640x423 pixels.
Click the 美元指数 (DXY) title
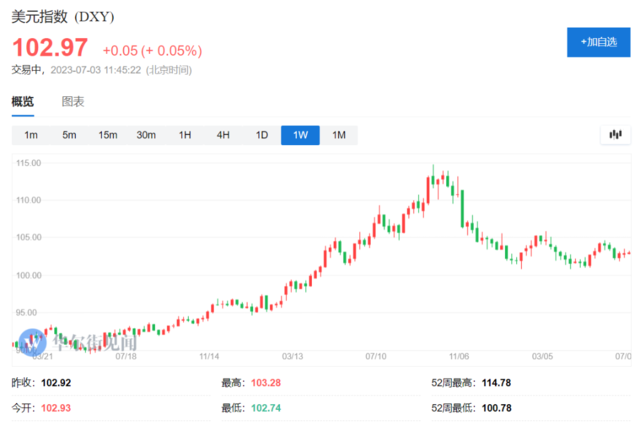[63, 17]
